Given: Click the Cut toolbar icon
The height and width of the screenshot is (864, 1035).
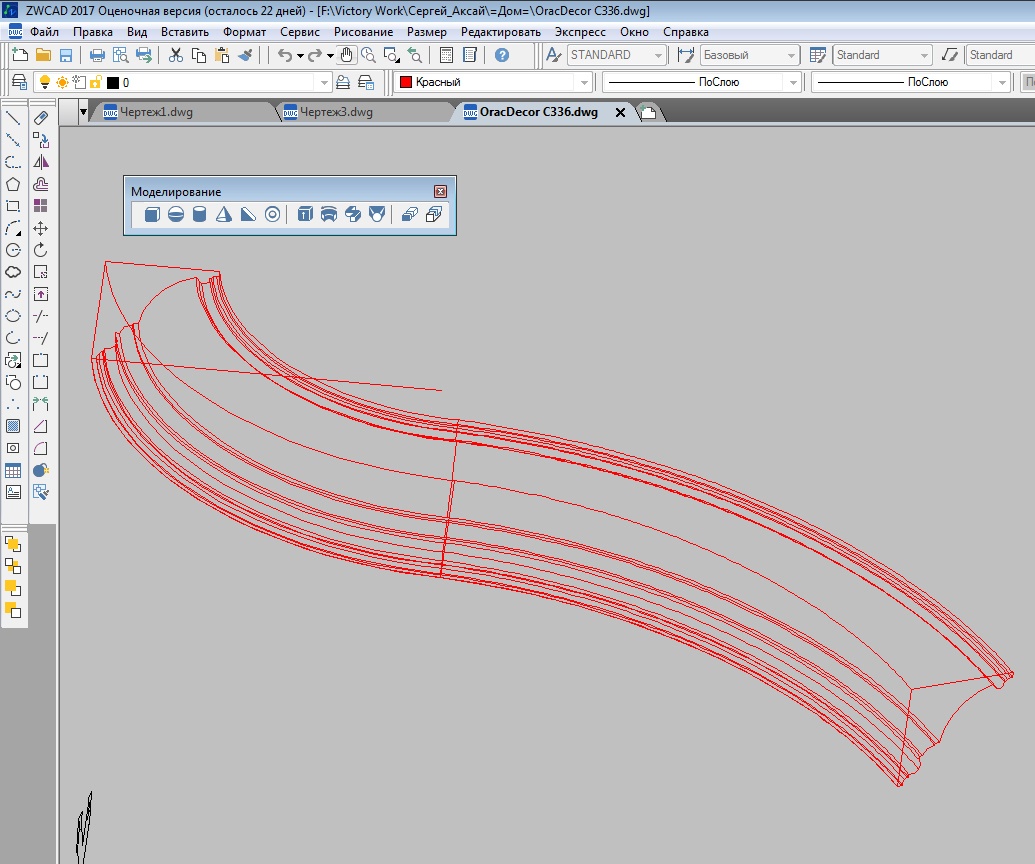Looking at the screenshot, I should pyautogui.click(x=176, y=55).
